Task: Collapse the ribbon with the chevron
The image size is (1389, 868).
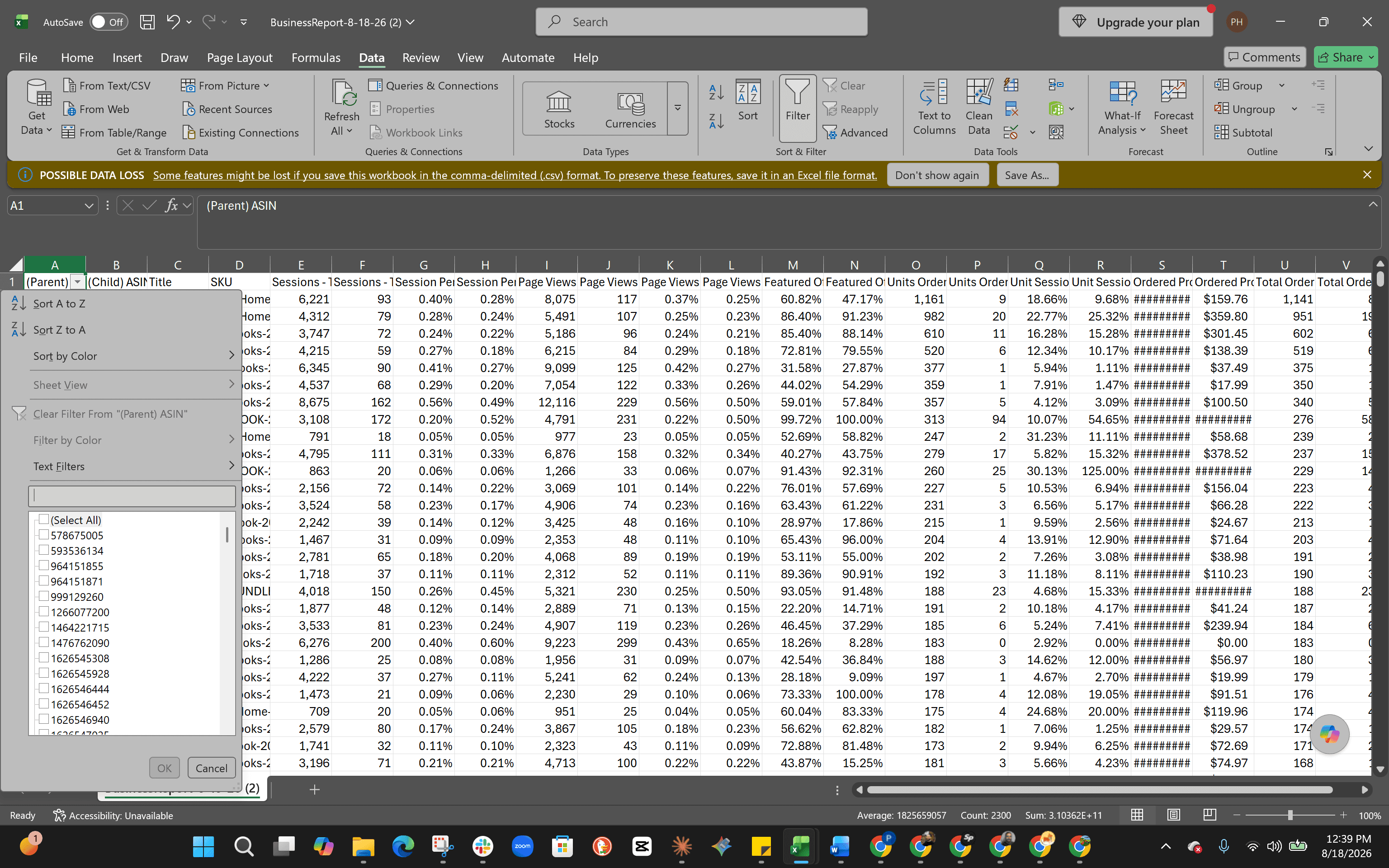Action: pyautogui.click(x=1368, y=149)
